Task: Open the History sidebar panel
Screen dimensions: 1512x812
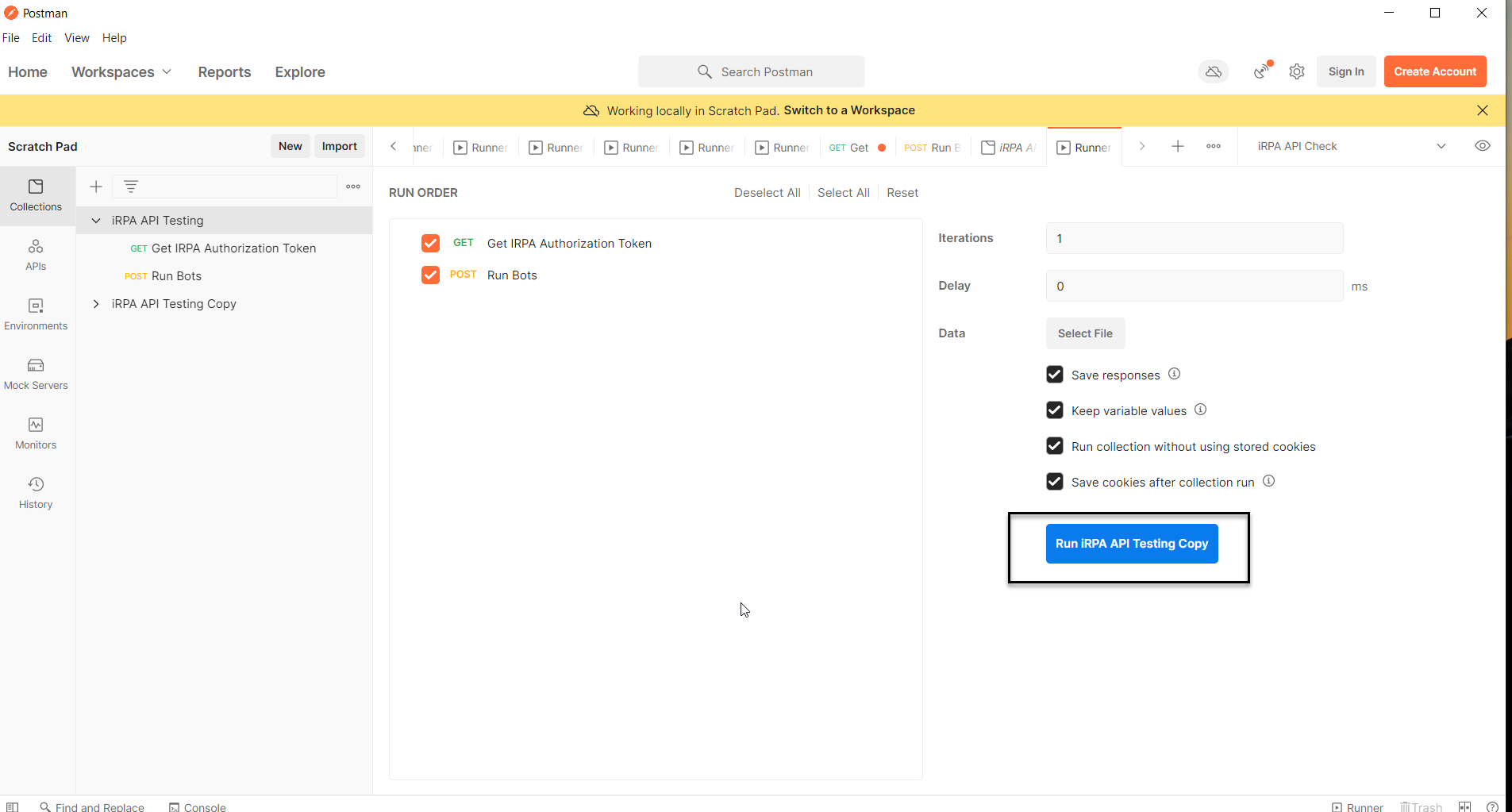Action: 36,493
